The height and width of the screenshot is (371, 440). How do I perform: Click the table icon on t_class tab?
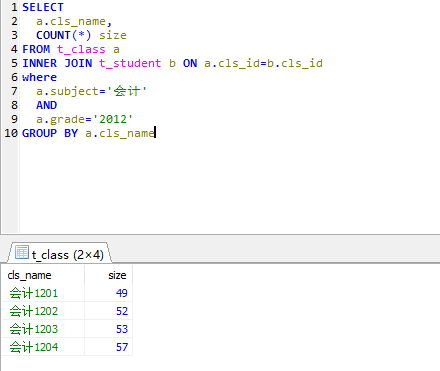[22, 252]
